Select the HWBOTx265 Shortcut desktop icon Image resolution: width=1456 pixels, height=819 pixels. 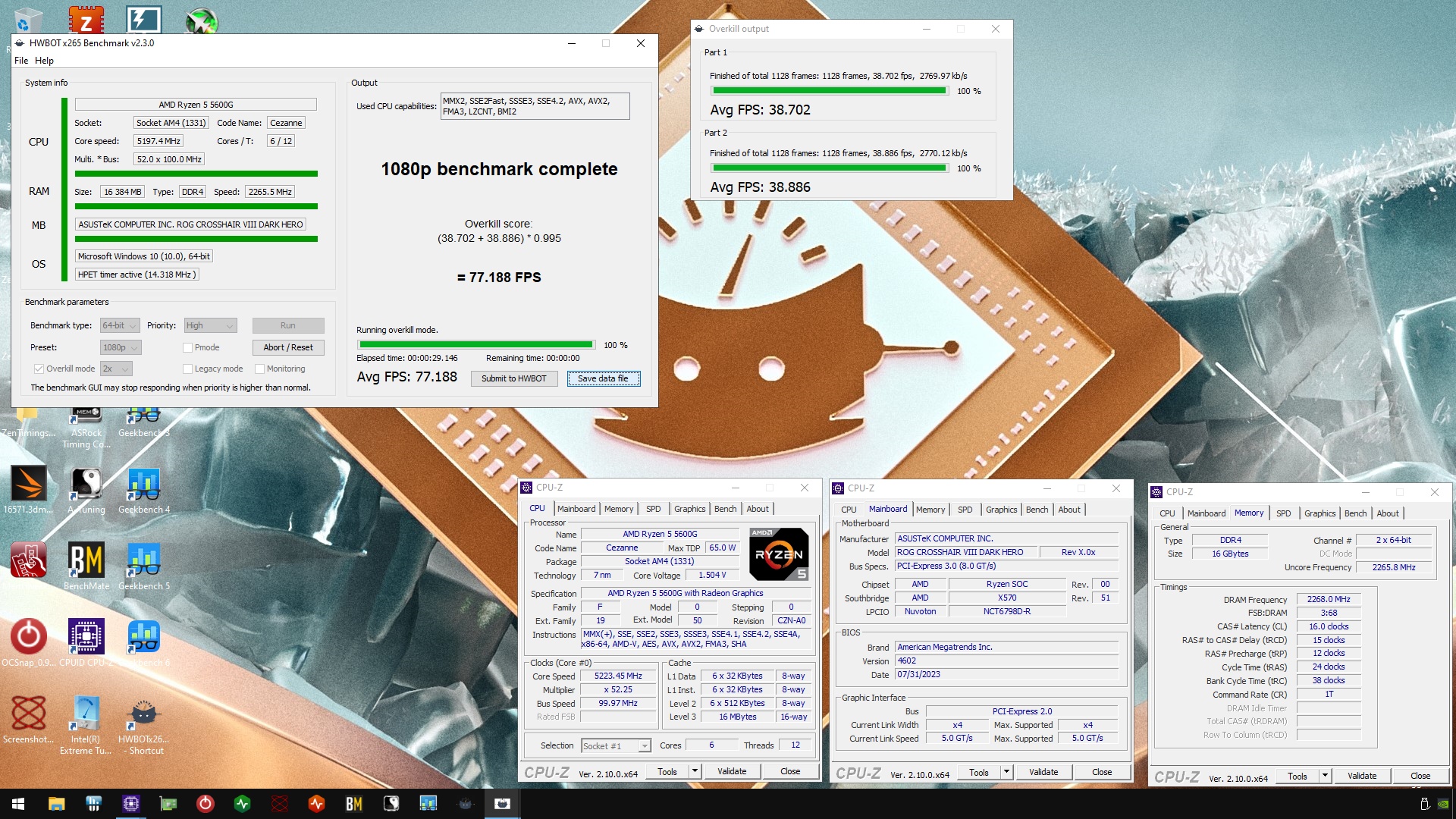pos(144,726)
